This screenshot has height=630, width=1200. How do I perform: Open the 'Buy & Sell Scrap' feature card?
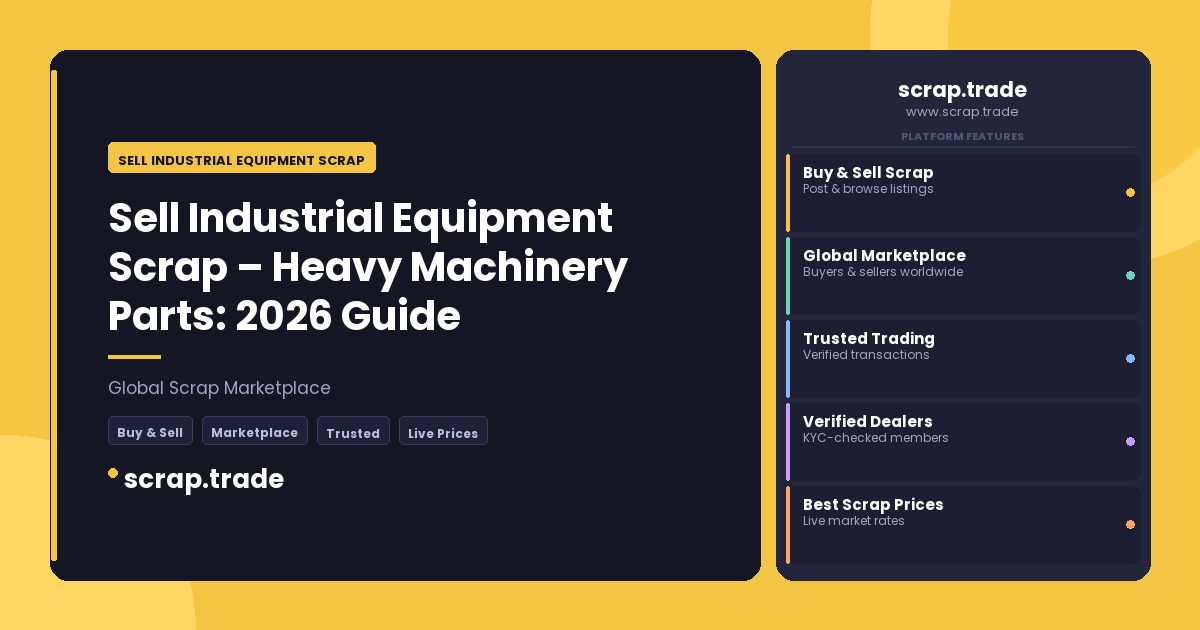963,192
